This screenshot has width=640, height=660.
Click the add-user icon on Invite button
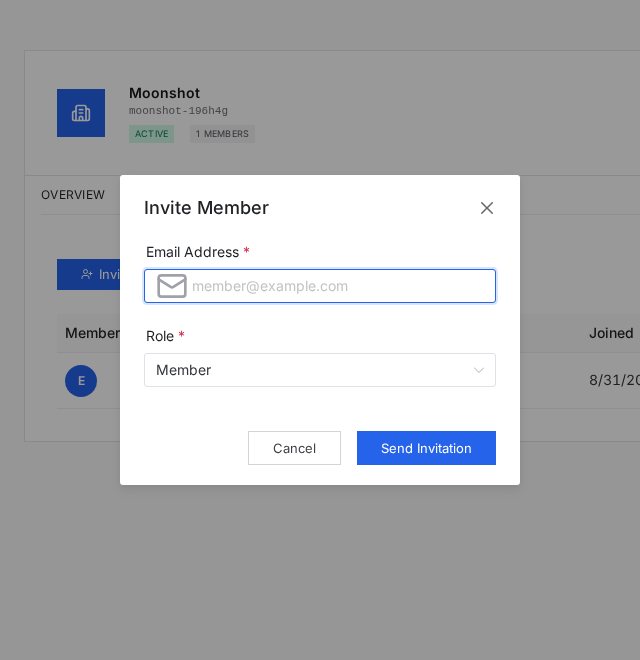(x=87, y=274)
